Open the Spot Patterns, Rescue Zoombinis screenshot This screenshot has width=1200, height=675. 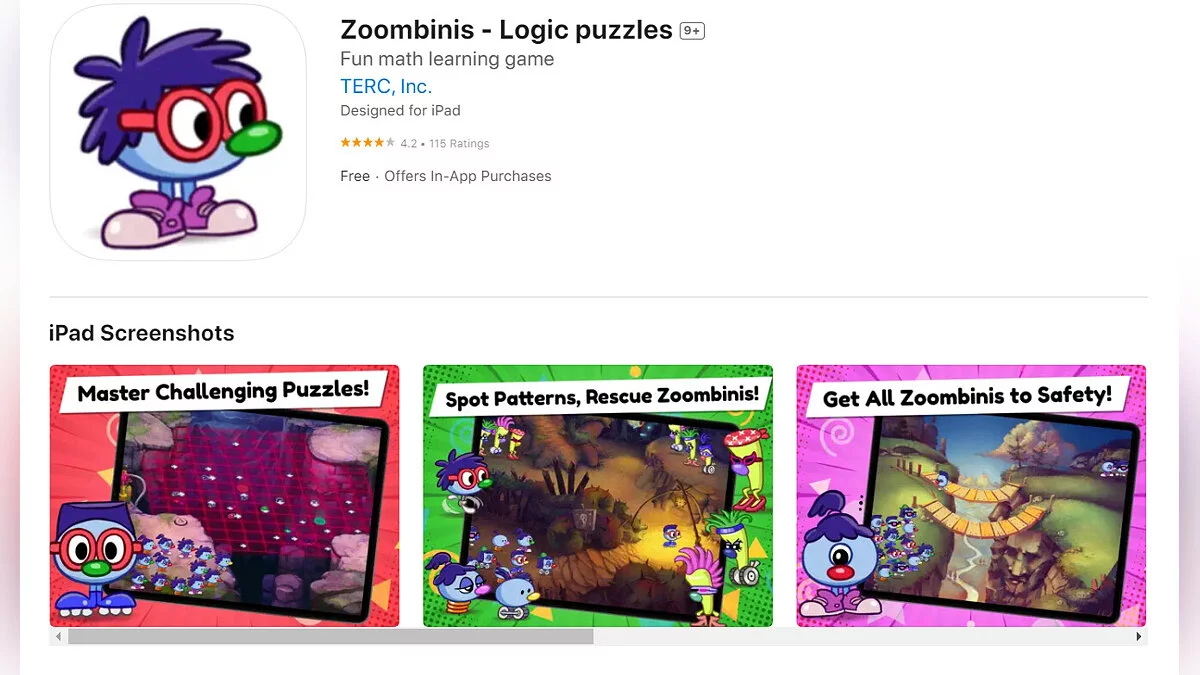(598, 496)
